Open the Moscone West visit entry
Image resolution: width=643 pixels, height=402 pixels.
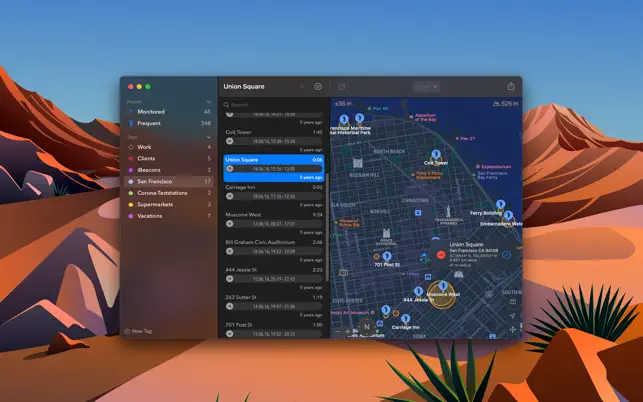click(x=274, y=223)
